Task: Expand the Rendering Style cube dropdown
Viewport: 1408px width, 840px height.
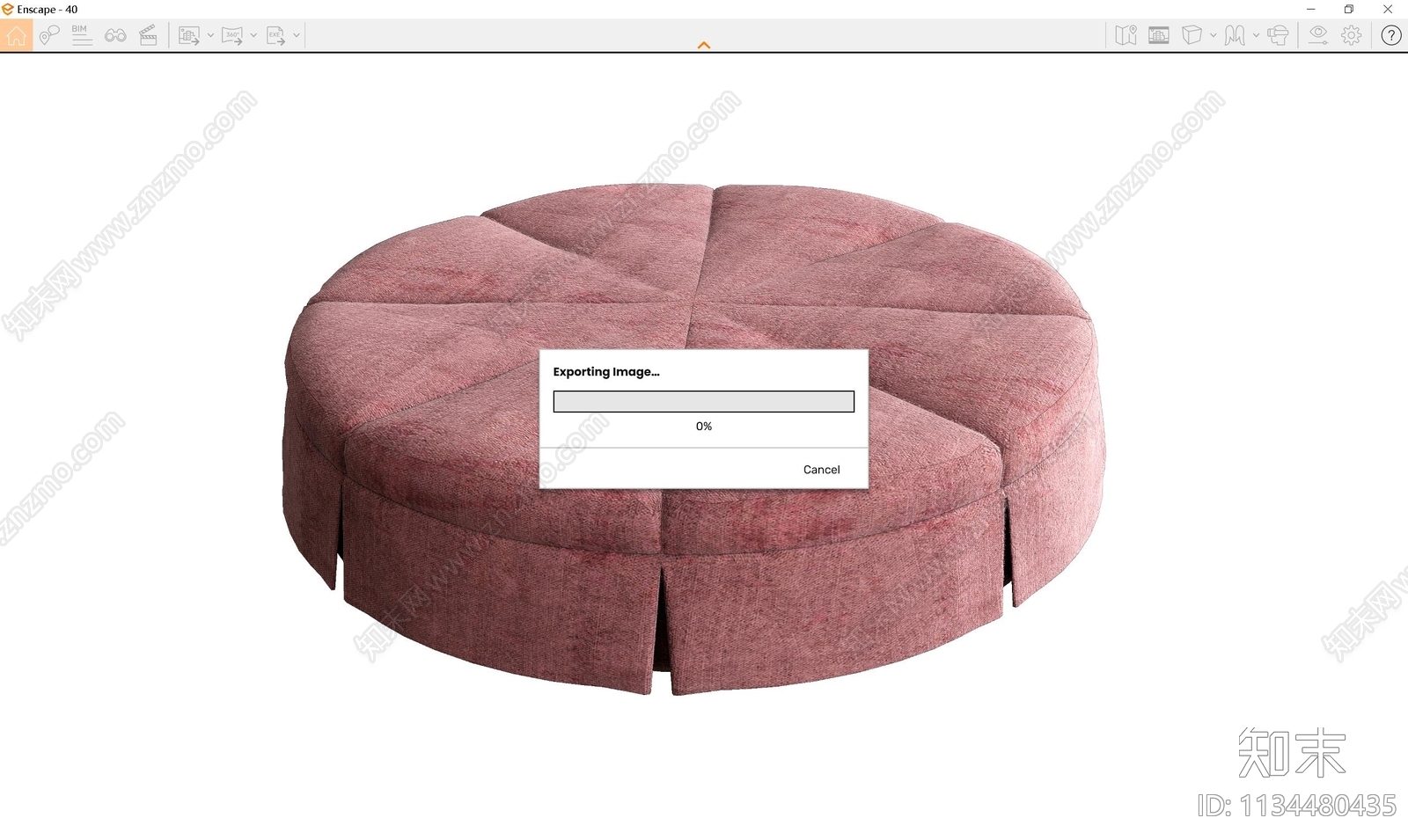Action: [1213, 35]
